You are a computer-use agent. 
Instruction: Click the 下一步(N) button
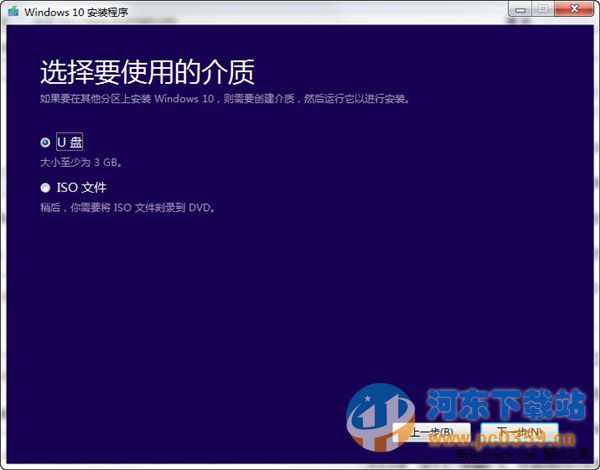[x=519, y=432]
